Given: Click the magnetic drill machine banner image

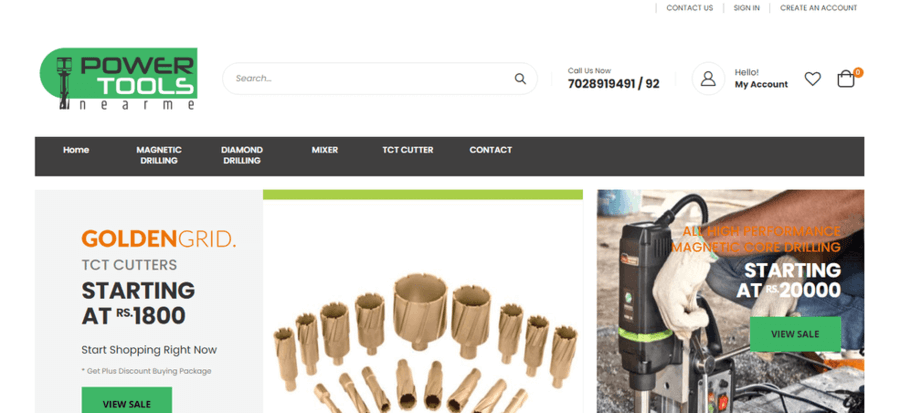Looking at the screenshot, I should click(x=730, y=302).
